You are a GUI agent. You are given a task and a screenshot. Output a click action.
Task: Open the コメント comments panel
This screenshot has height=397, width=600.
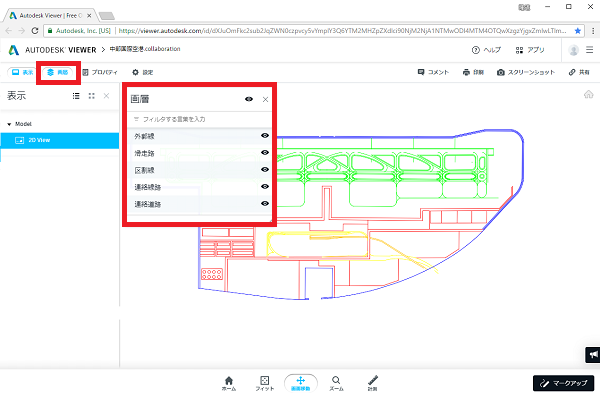coord(433,72)
